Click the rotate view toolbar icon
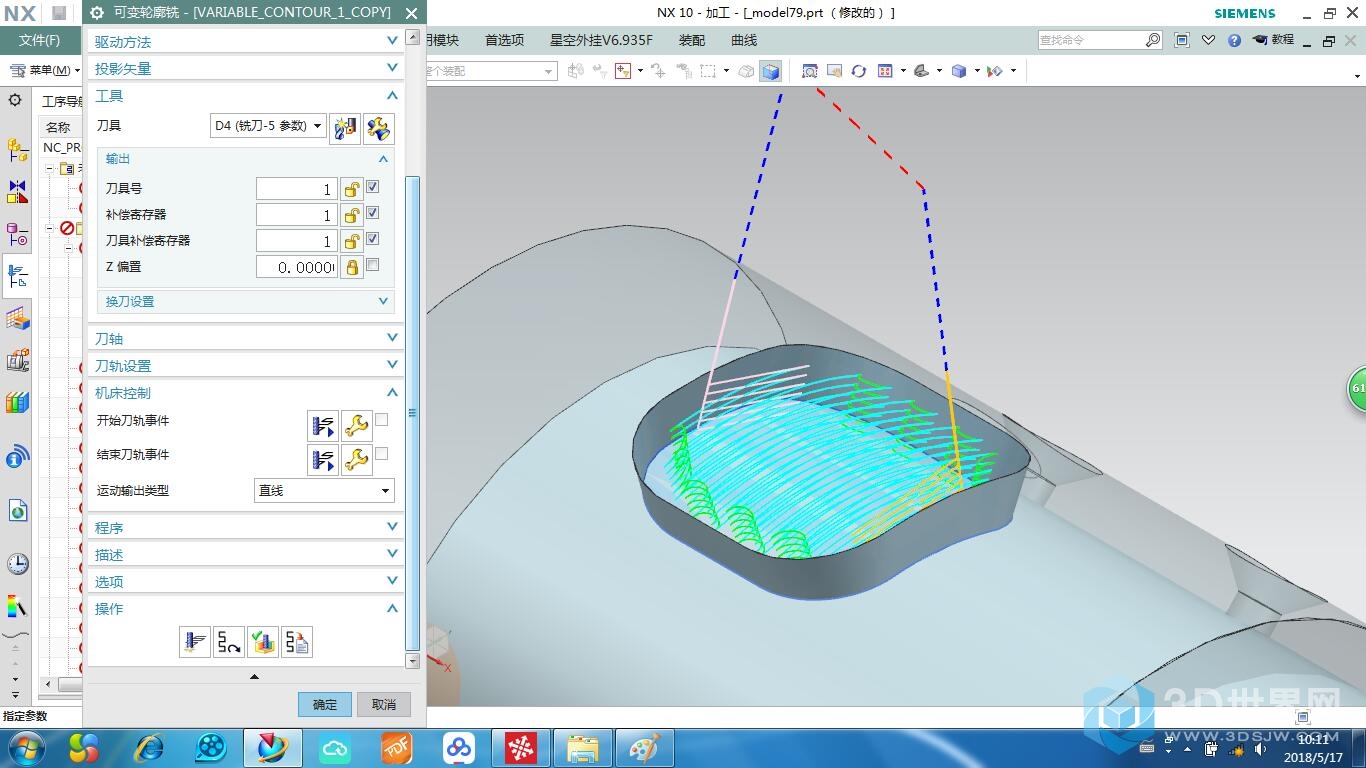Viewport: 1366px width, 768px height. [859, 71]
